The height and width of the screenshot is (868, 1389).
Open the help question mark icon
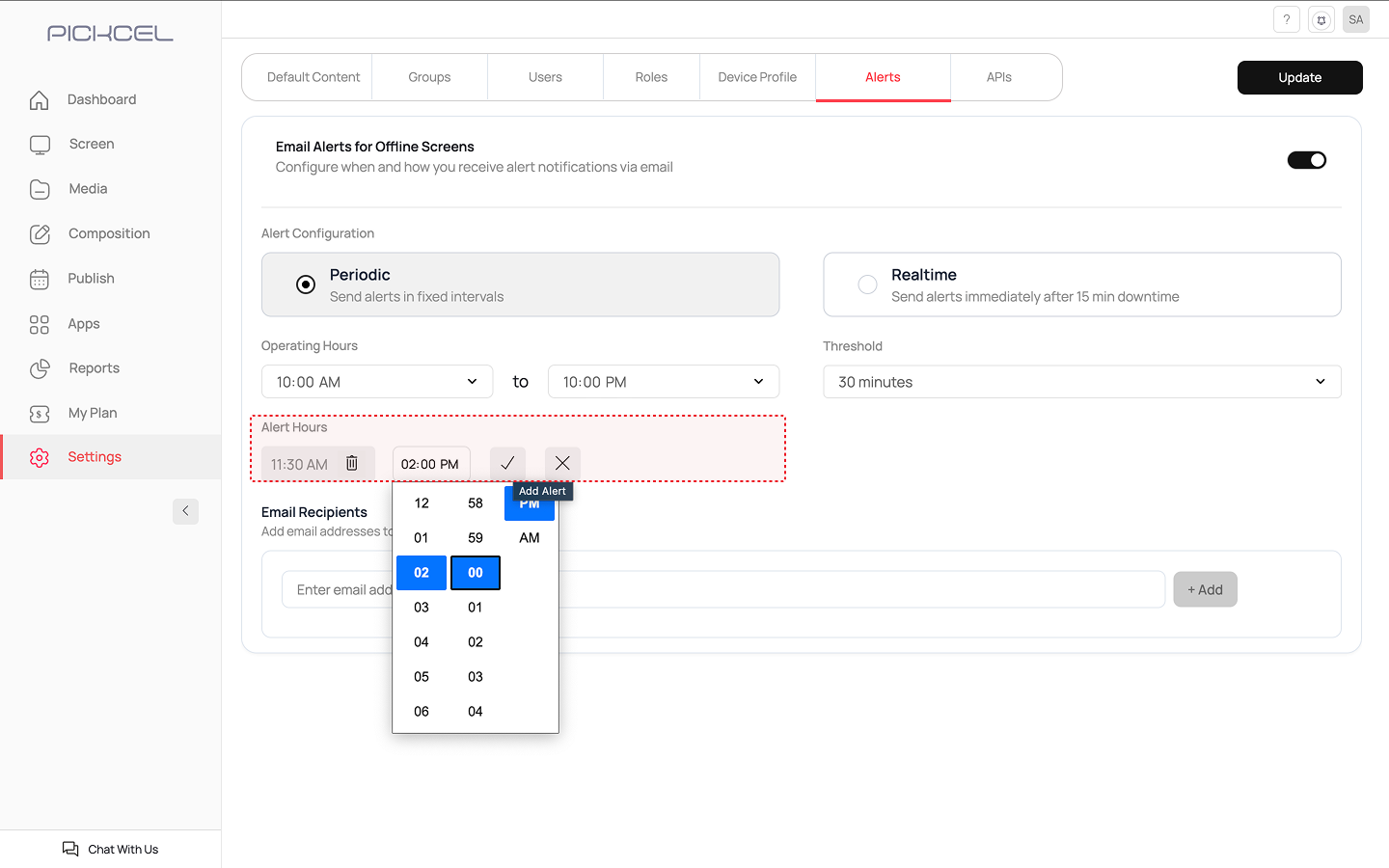(x=1286, y=19)
